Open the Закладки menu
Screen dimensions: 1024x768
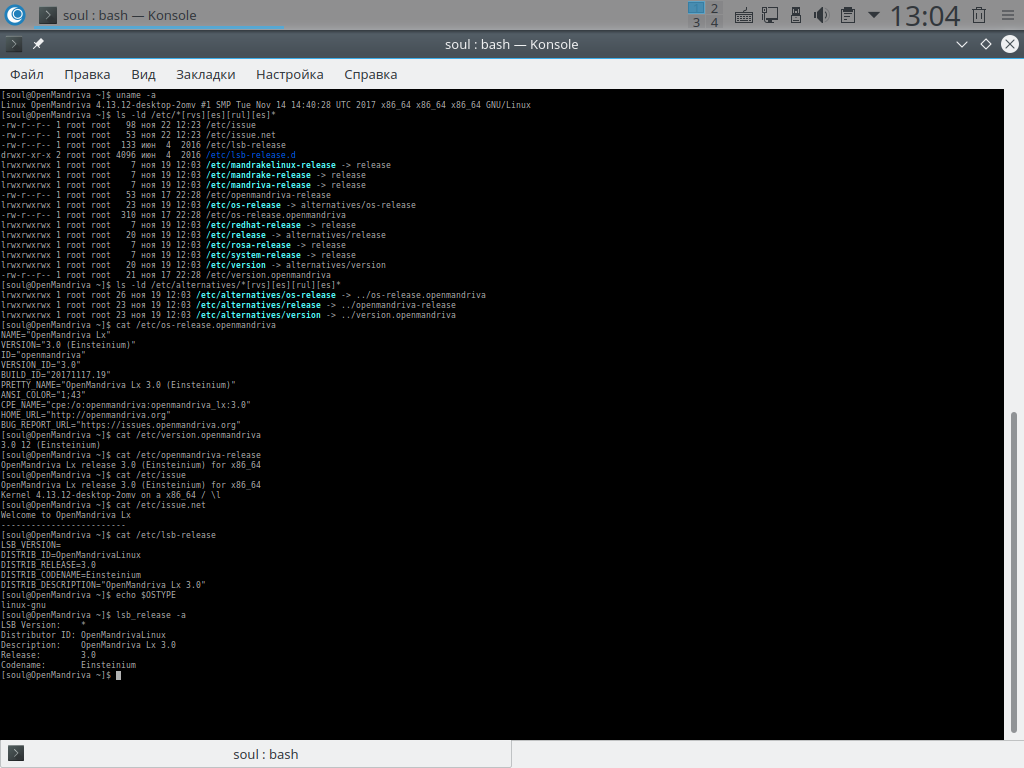[206, 74]
